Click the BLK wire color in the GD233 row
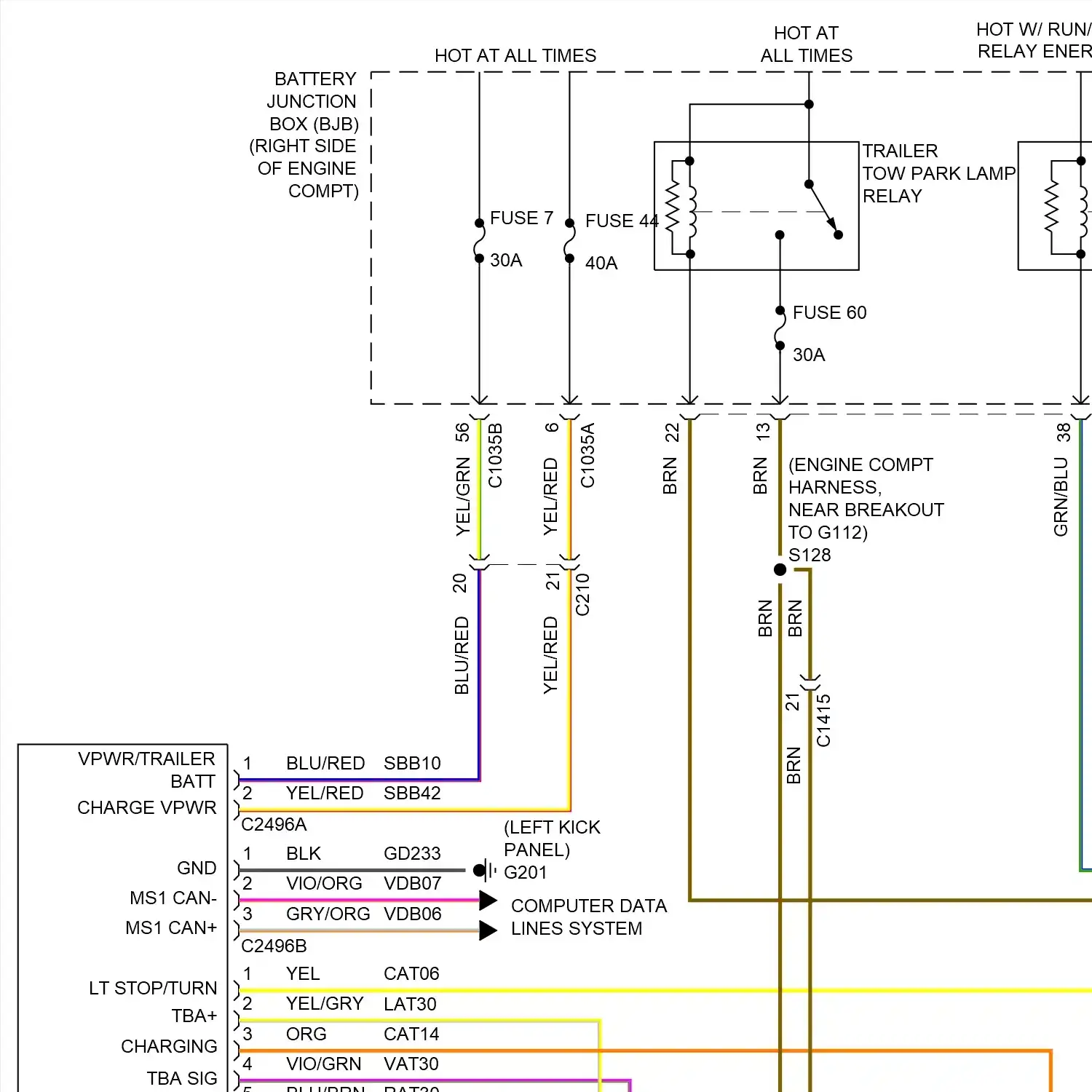Image resolution: width=1092 pixels, height=1092 pixels. point(304,853)
